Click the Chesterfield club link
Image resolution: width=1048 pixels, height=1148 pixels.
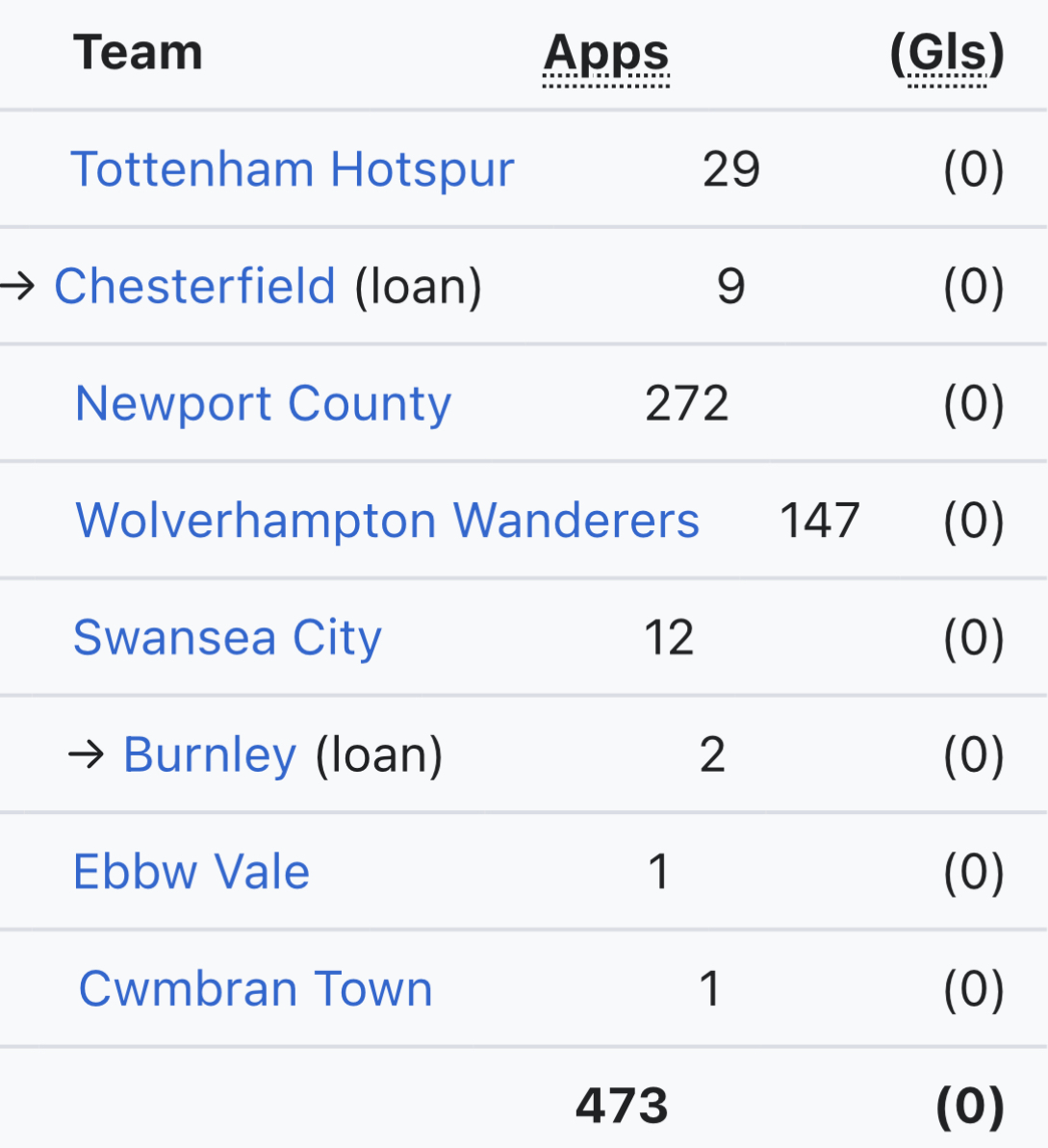pos(194,287)
